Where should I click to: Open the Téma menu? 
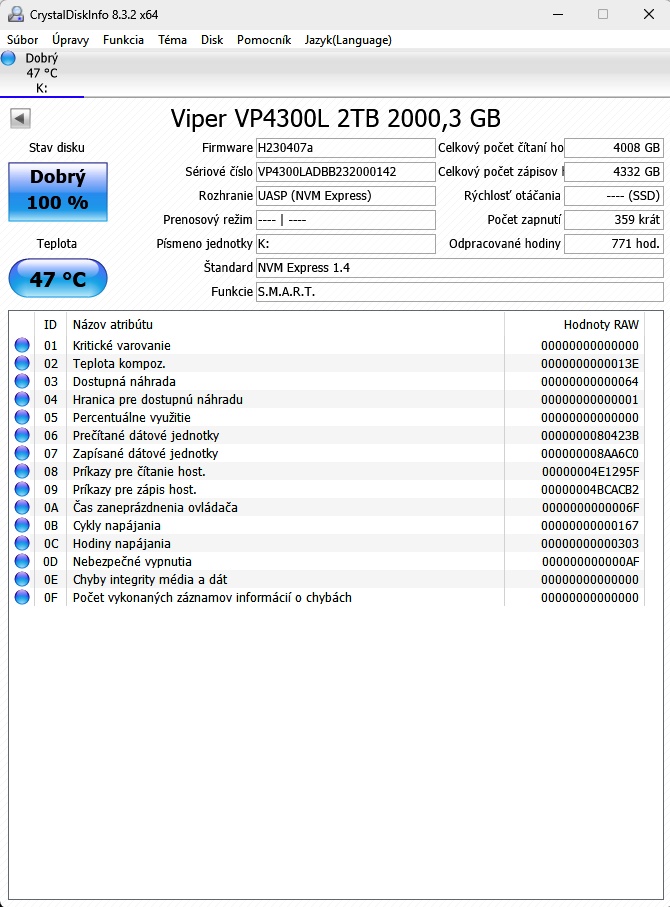(x=172, y=40)
